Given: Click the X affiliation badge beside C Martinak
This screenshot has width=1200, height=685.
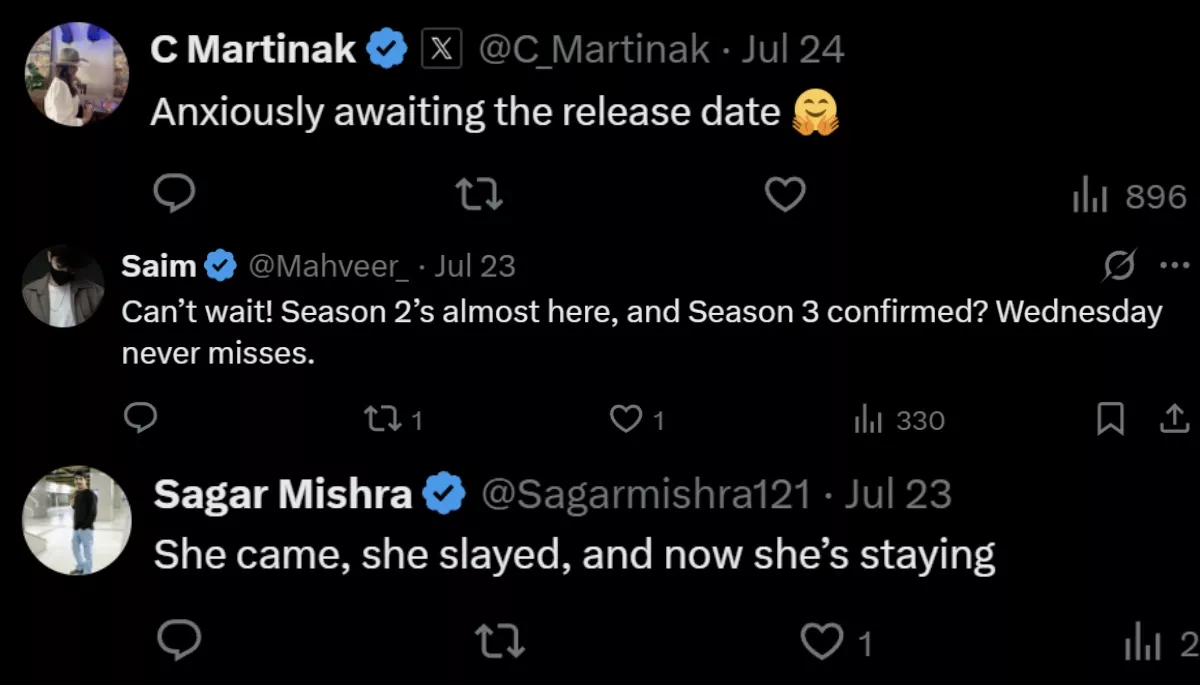Looking at the screenshot, I should [x=441, y=49].
